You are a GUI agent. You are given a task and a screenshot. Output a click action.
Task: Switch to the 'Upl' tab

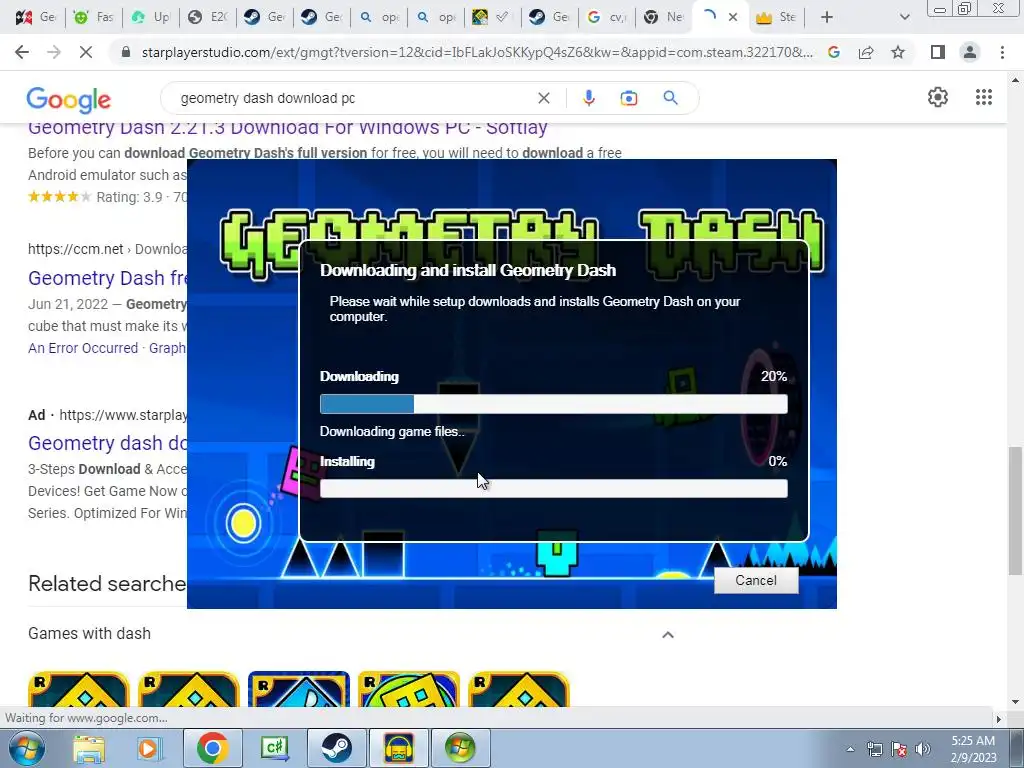point(150,17)
